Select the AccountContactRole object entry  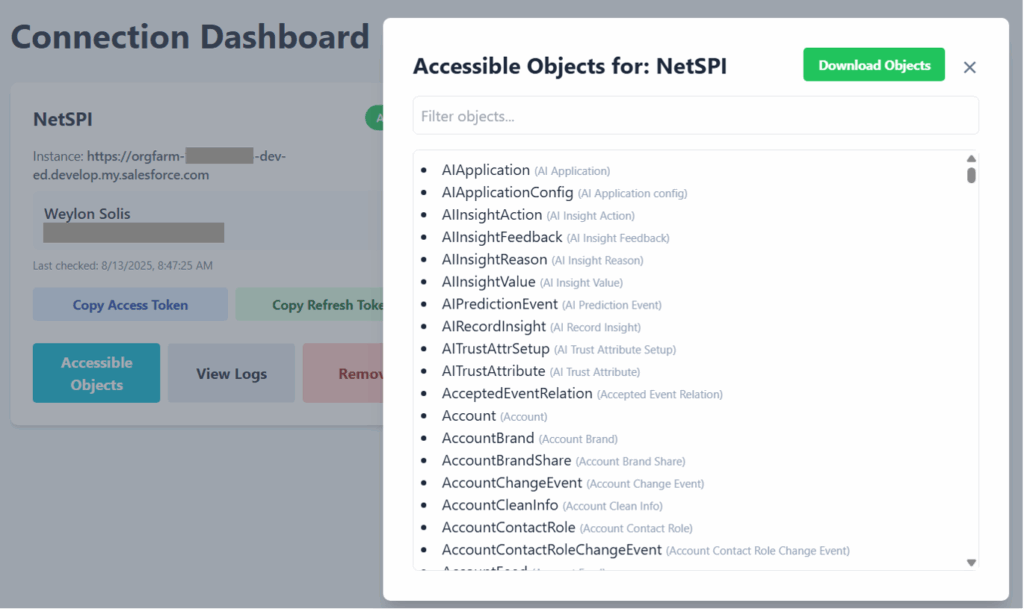pos(567,527)
